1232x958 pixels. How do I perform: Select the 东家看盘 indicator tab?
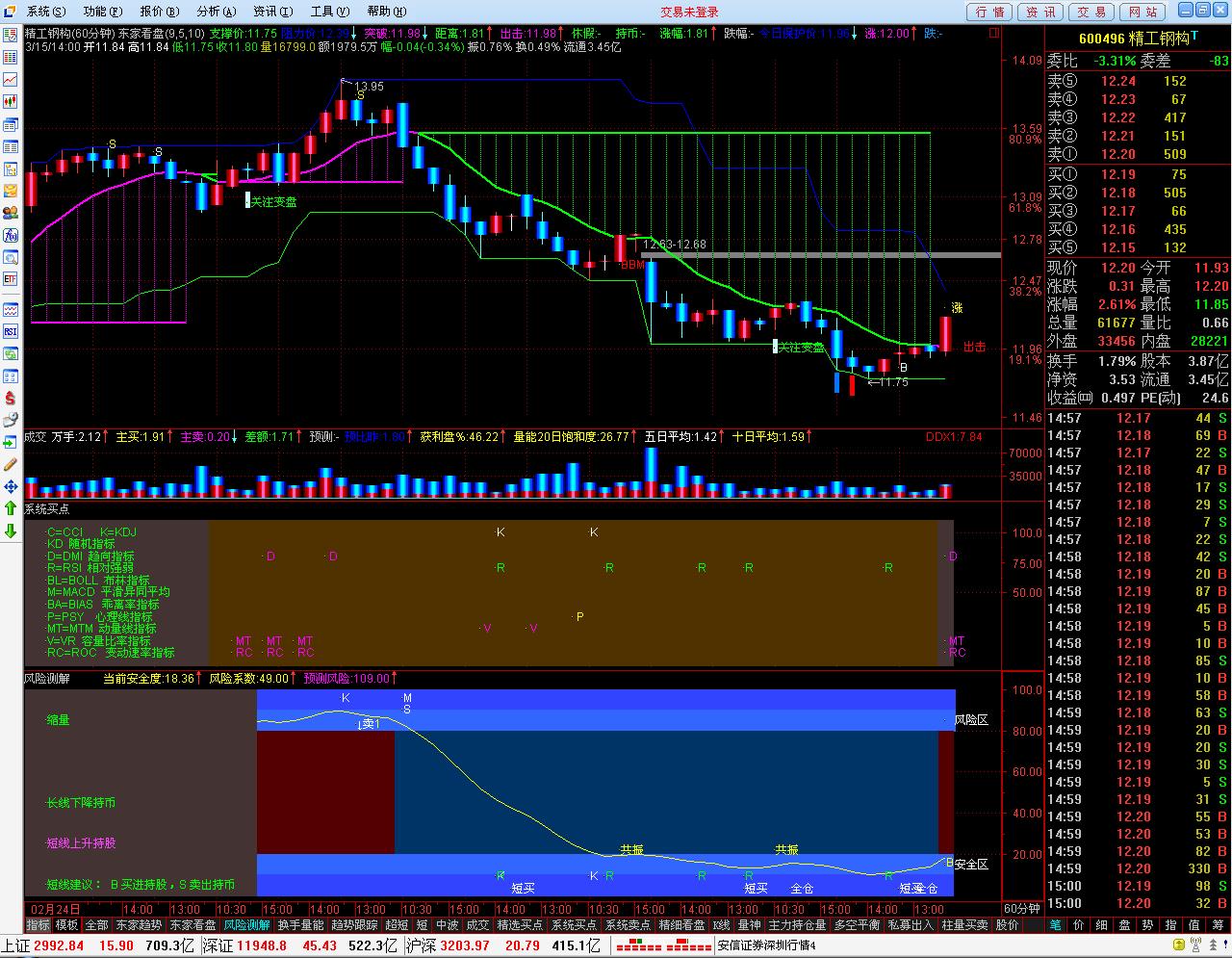click(193, 925)
